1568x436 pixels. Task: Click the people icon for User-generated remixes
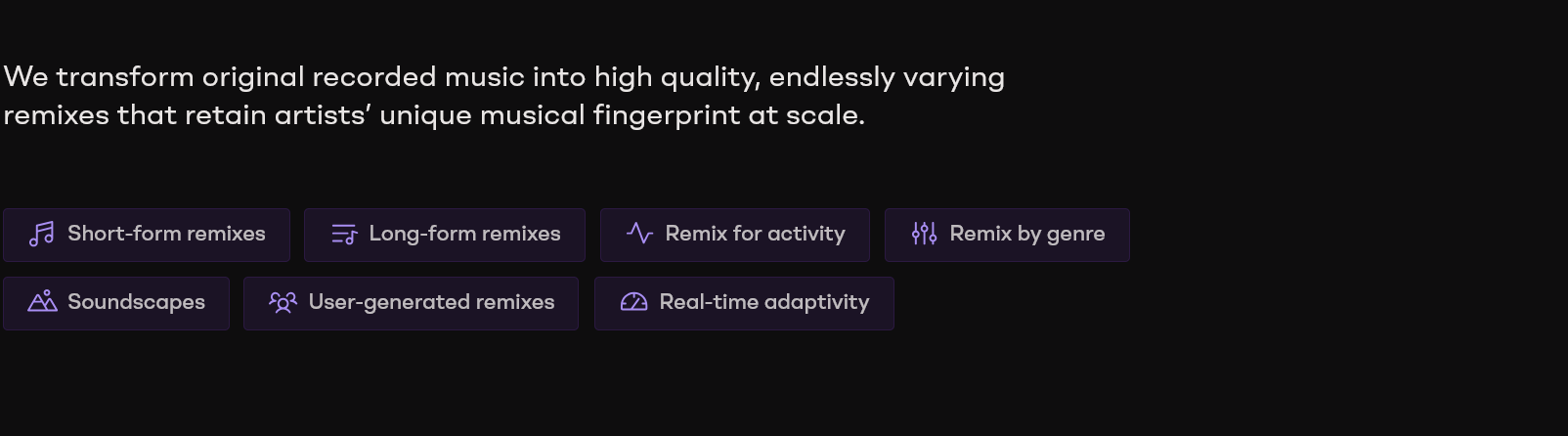(x=283, y=302)
